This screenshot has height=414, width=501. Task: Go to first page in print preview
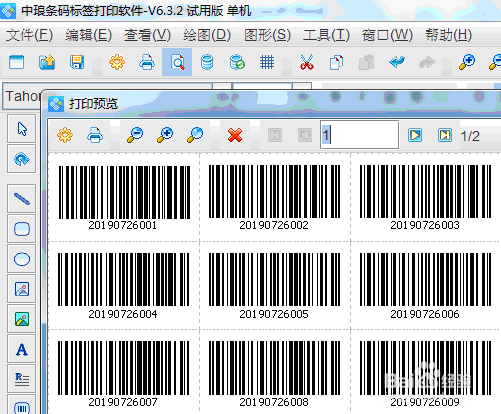pos(275,135)
